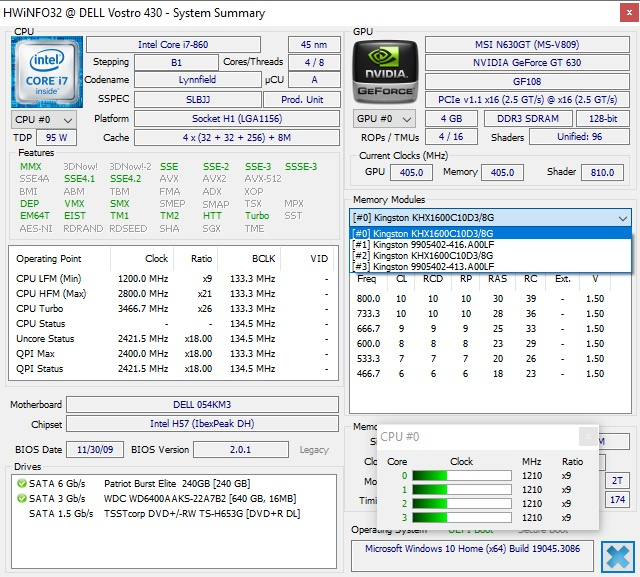Click the PCIe v1.1 x16 bus field

coord(527,100)
